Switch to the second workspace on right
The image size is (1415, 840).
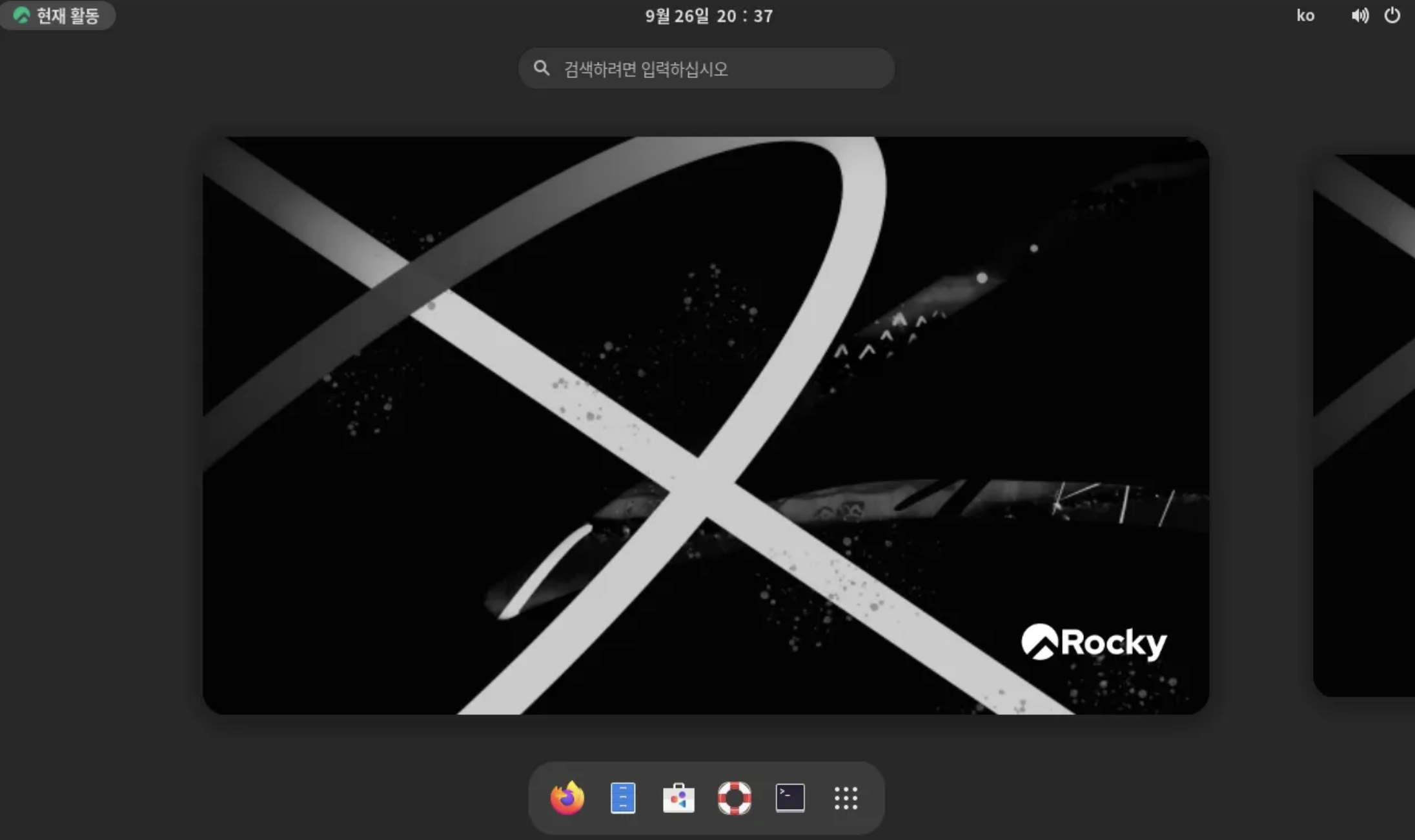1365,426
